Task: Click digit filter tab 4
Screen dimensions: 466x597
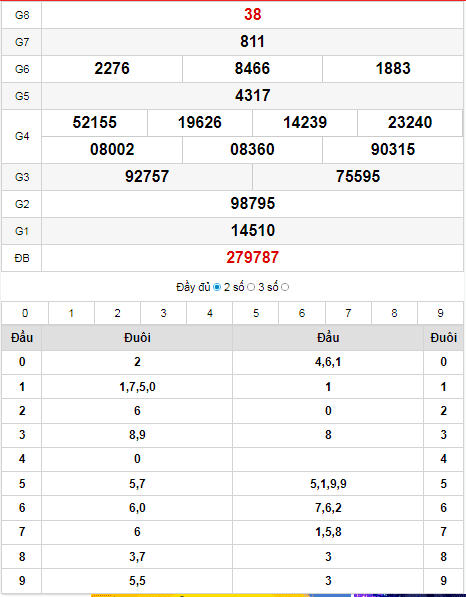Action: 210,313
